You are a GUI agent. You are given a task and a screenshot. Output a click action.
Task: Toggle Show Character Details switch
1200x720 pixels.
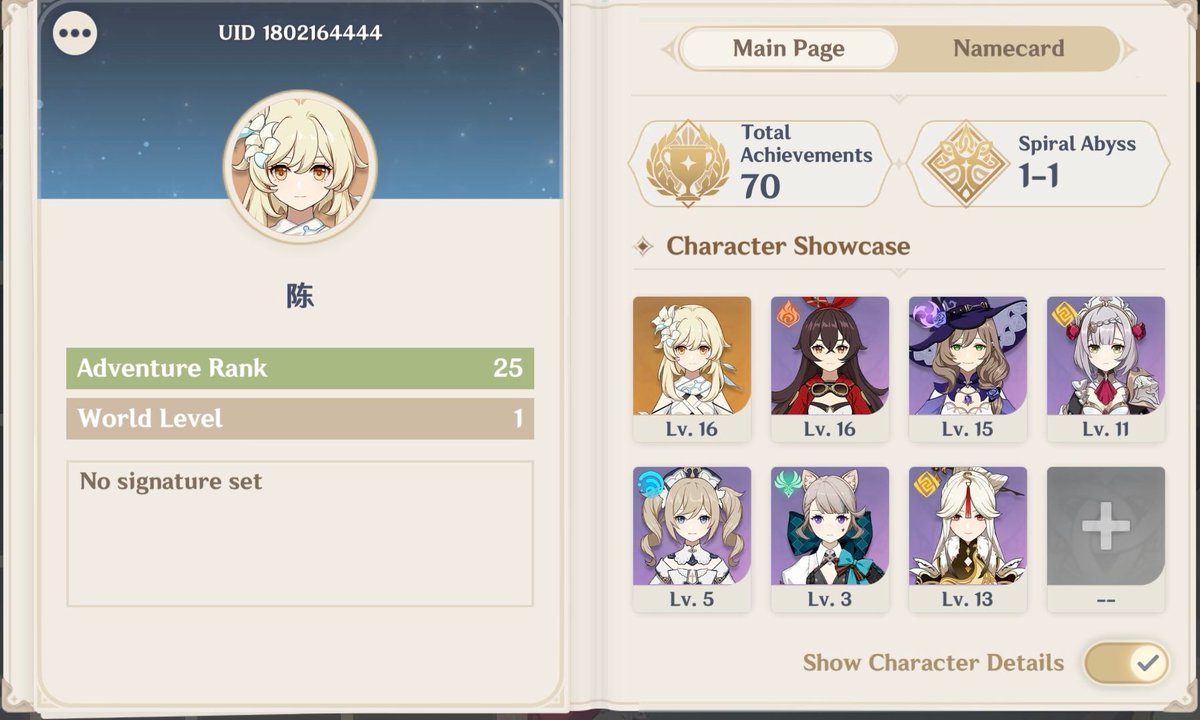point(1127,663)
